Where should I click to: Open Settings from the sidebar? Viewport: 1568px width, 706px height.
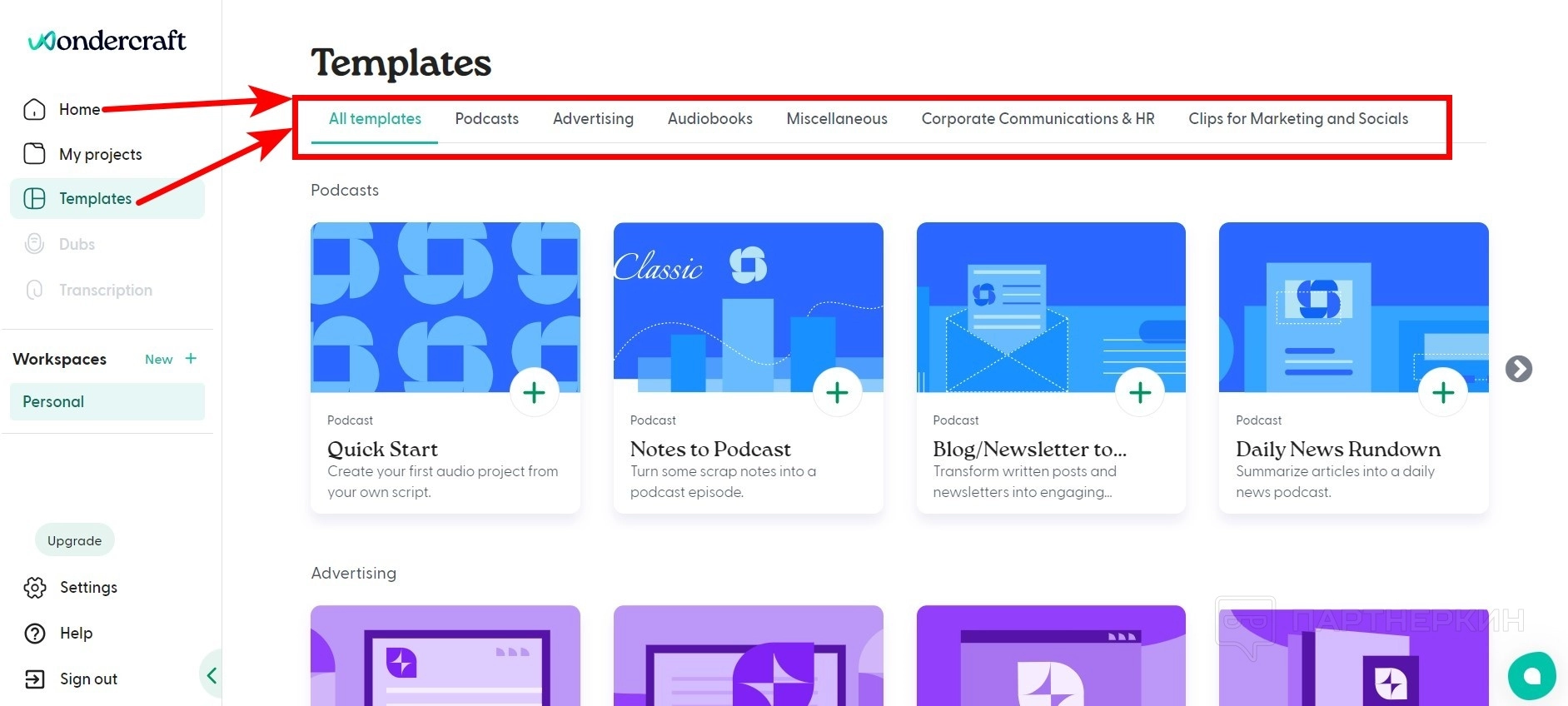88,587
